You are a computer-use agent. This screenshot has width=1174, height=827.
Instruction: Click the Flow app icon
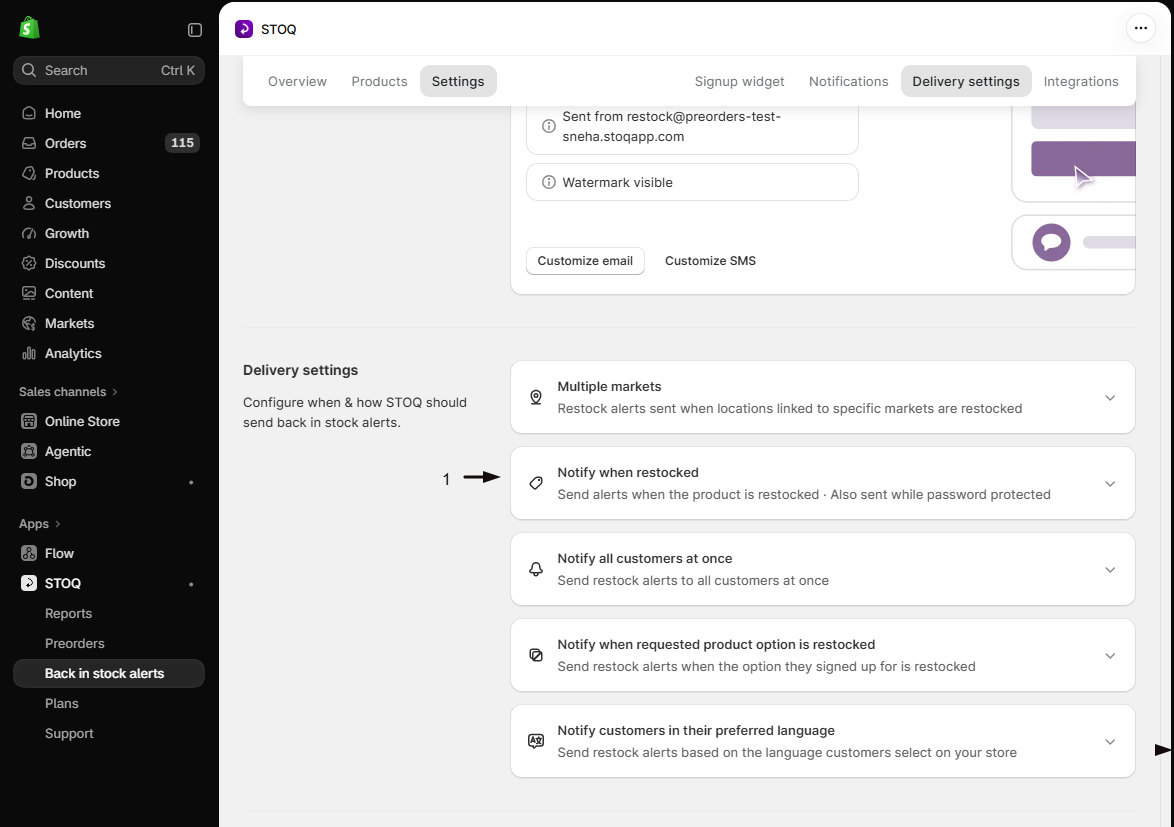pos(29,552)
